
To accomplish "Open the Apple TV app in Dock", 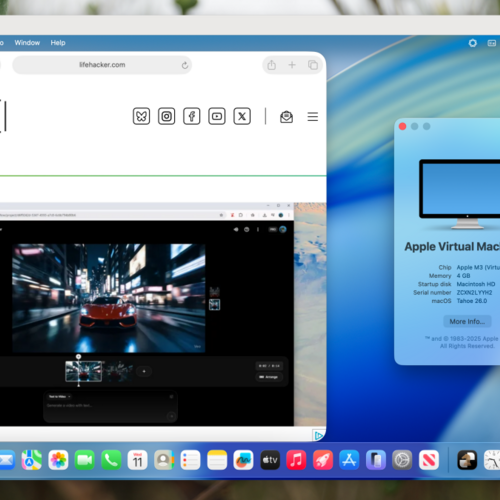I will pyautogui.click(x=270, y=460).
